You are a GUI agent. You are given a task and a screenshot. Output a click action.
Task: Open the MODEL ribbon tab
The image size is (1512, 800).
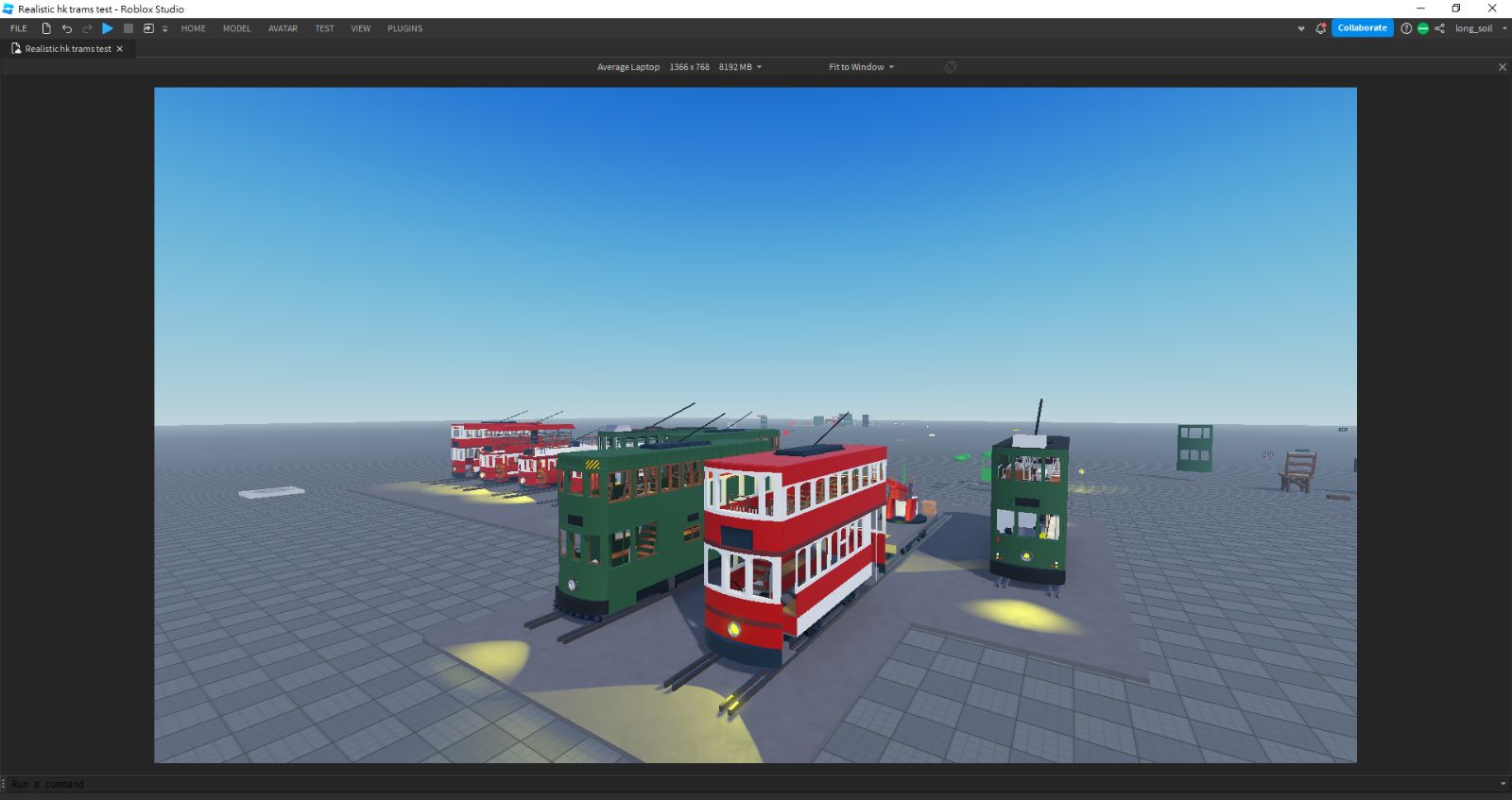(x=236, y=28)
